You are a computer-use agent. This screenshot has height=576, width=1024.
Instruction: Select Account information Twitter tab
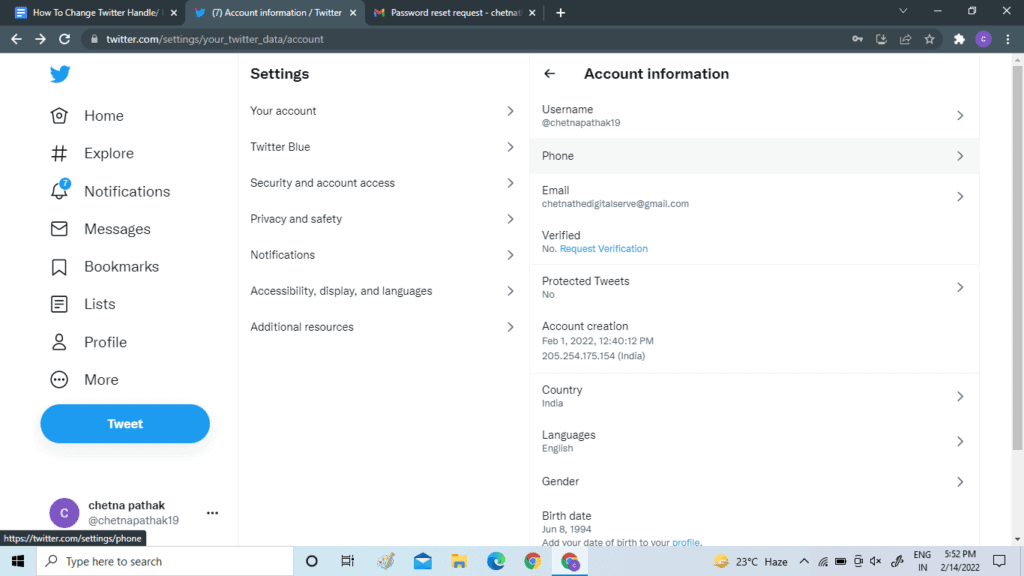pos(274,12)
